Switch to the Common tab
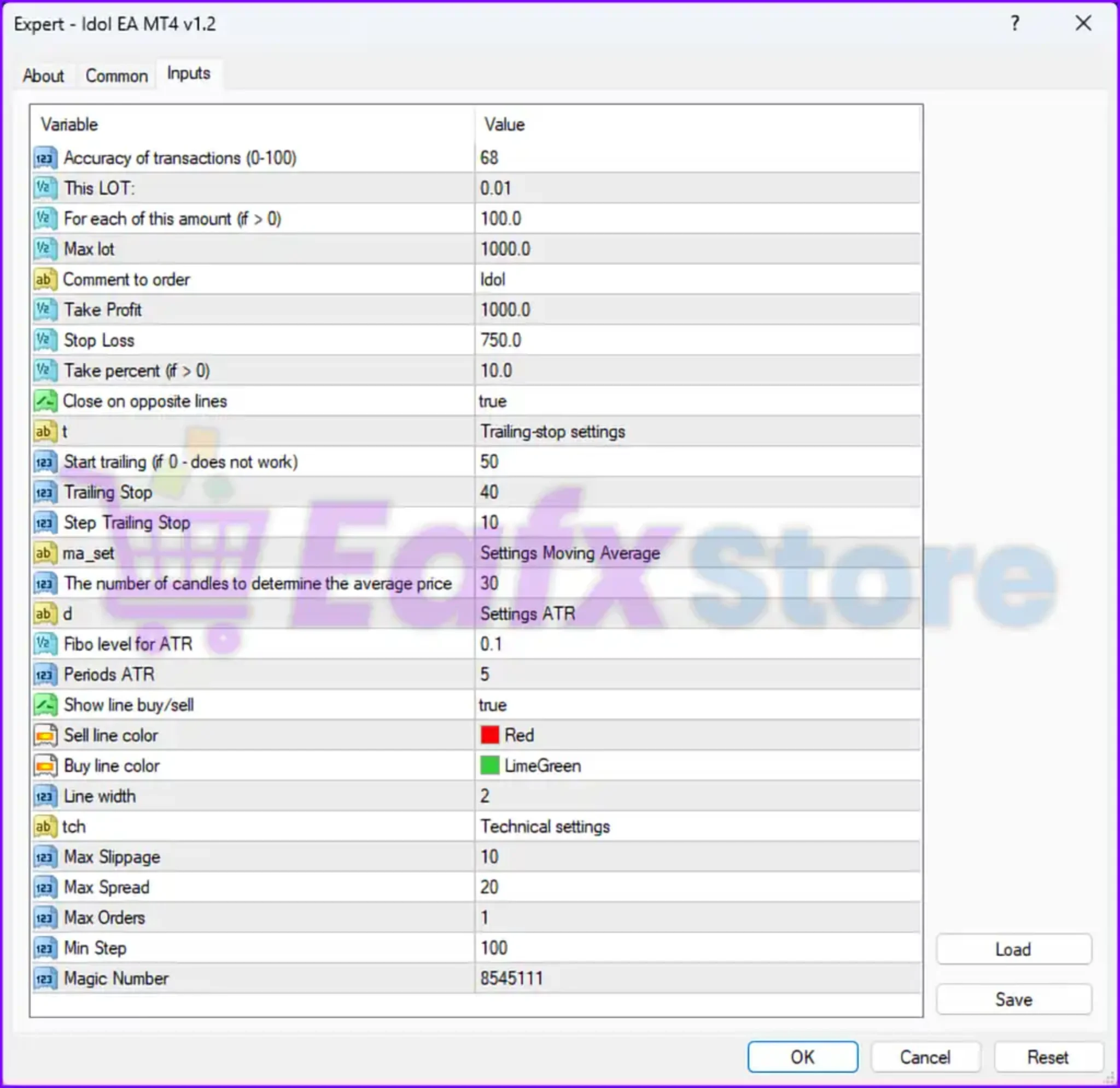 [116, 76]
